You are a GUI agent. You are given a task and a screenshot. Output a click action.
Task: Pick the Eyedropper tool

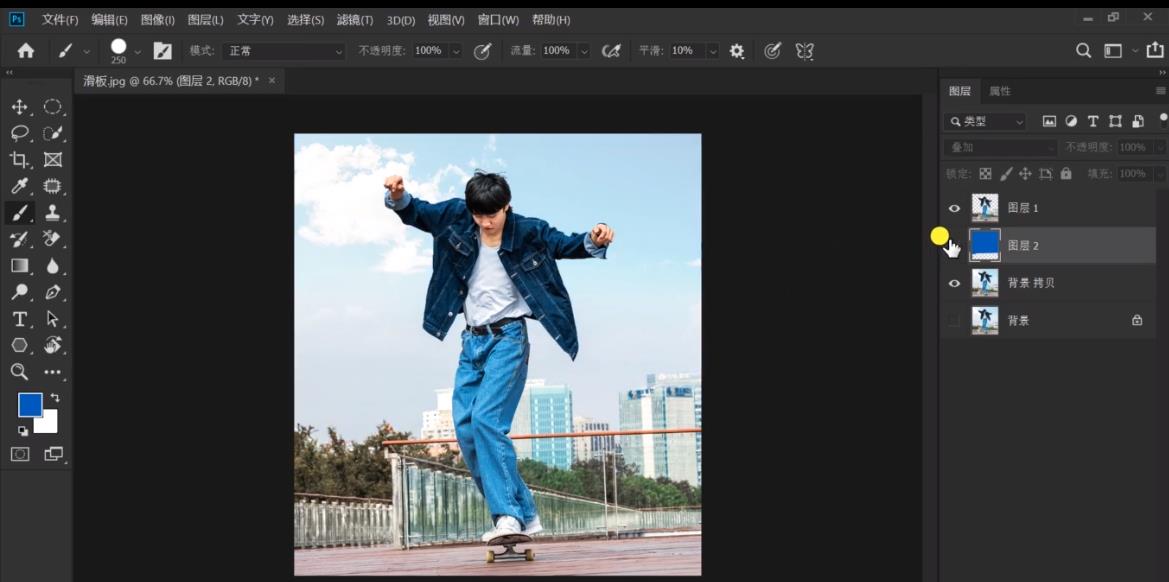pos(19,186)
